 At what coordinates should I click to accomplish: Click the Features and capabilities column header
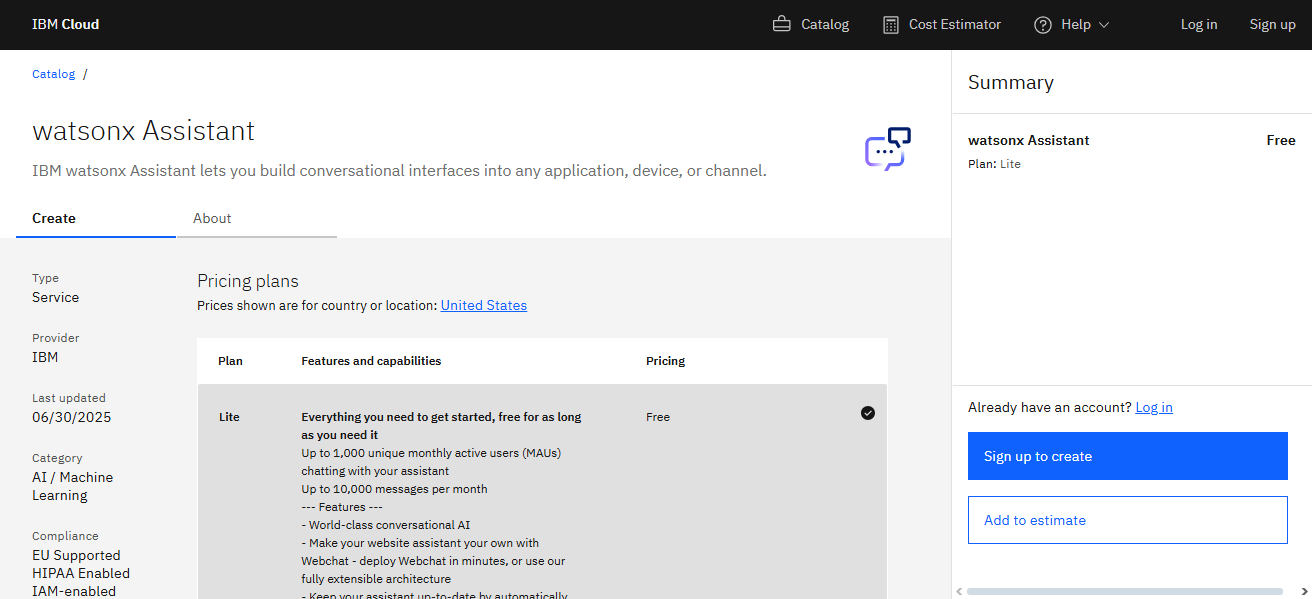[371, 361]
